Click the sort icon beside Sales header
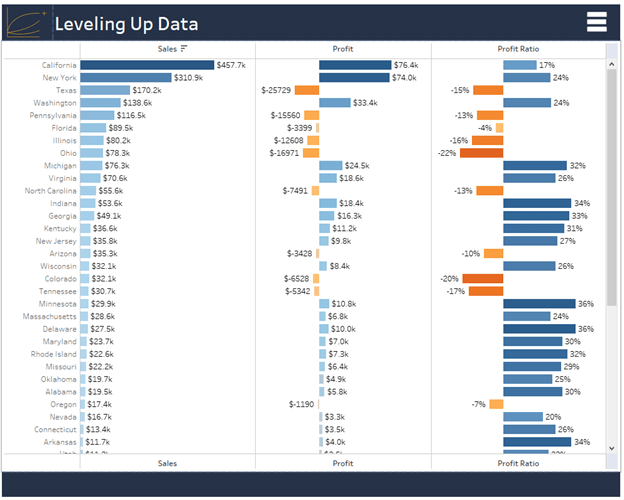The height and width of the screenshot is (500, 624). tap(184, 48)
